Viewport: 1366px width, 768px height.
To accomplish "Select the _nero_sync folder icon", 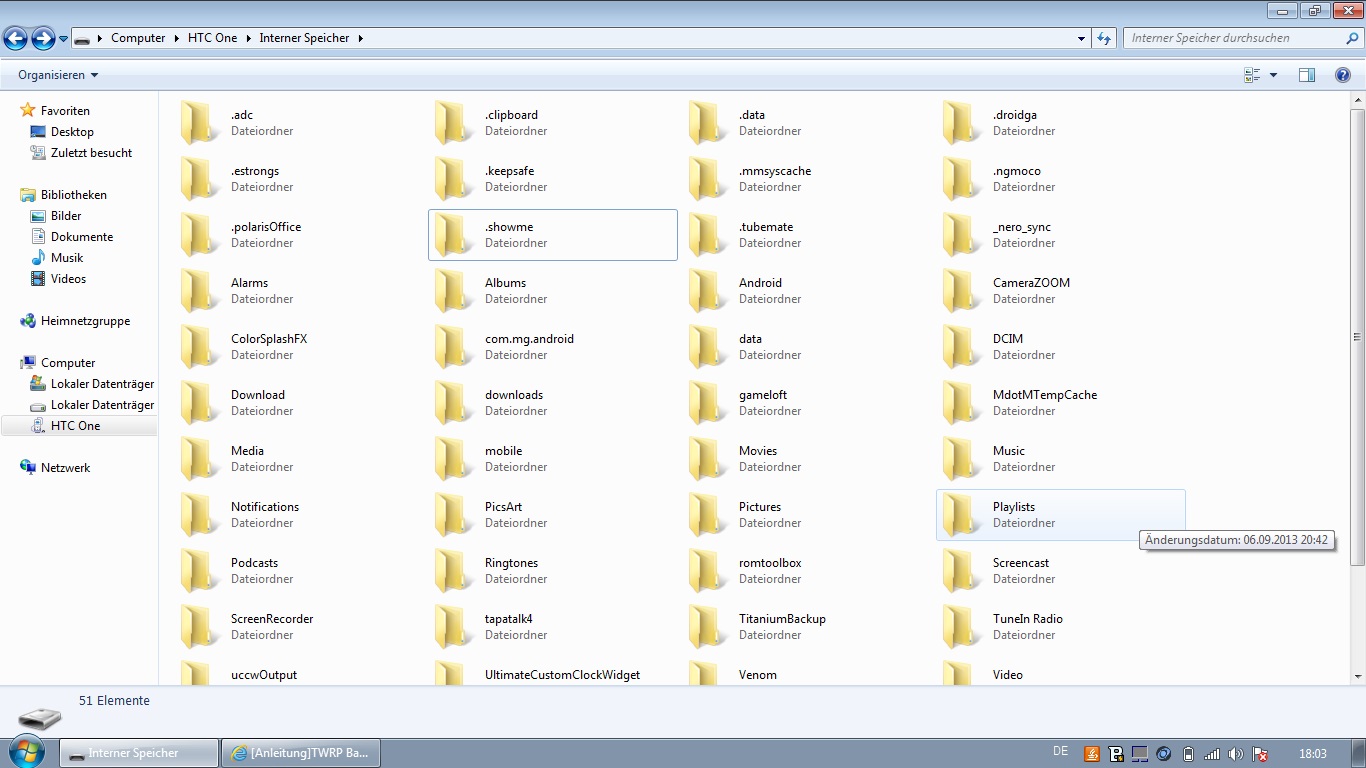I will click(959, 235).
